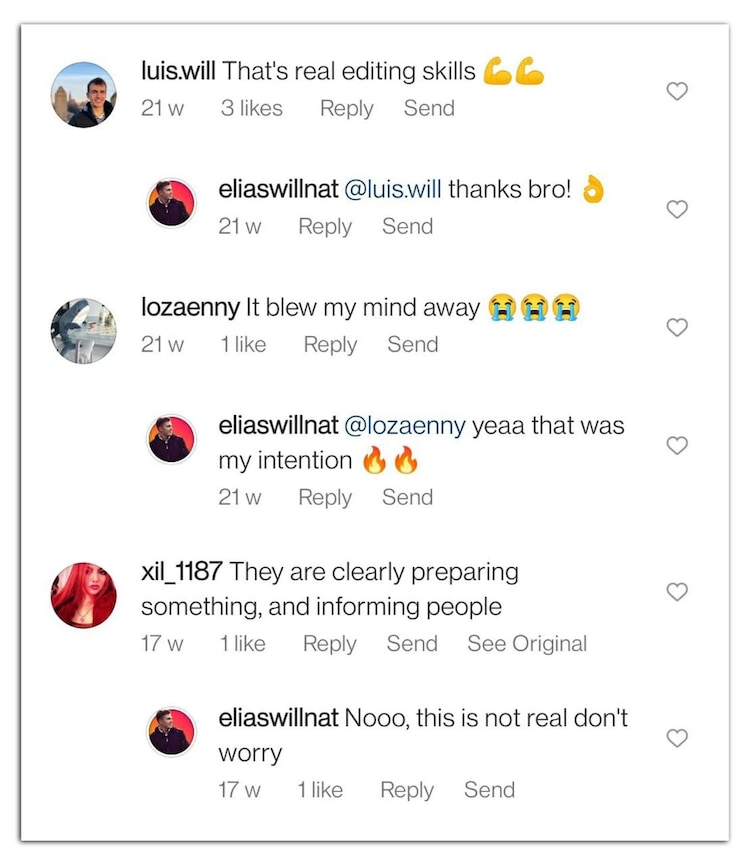Screen dimensions: 750x865
Task: Click See Original on xil_1187's comment
Action: [527, 643]
